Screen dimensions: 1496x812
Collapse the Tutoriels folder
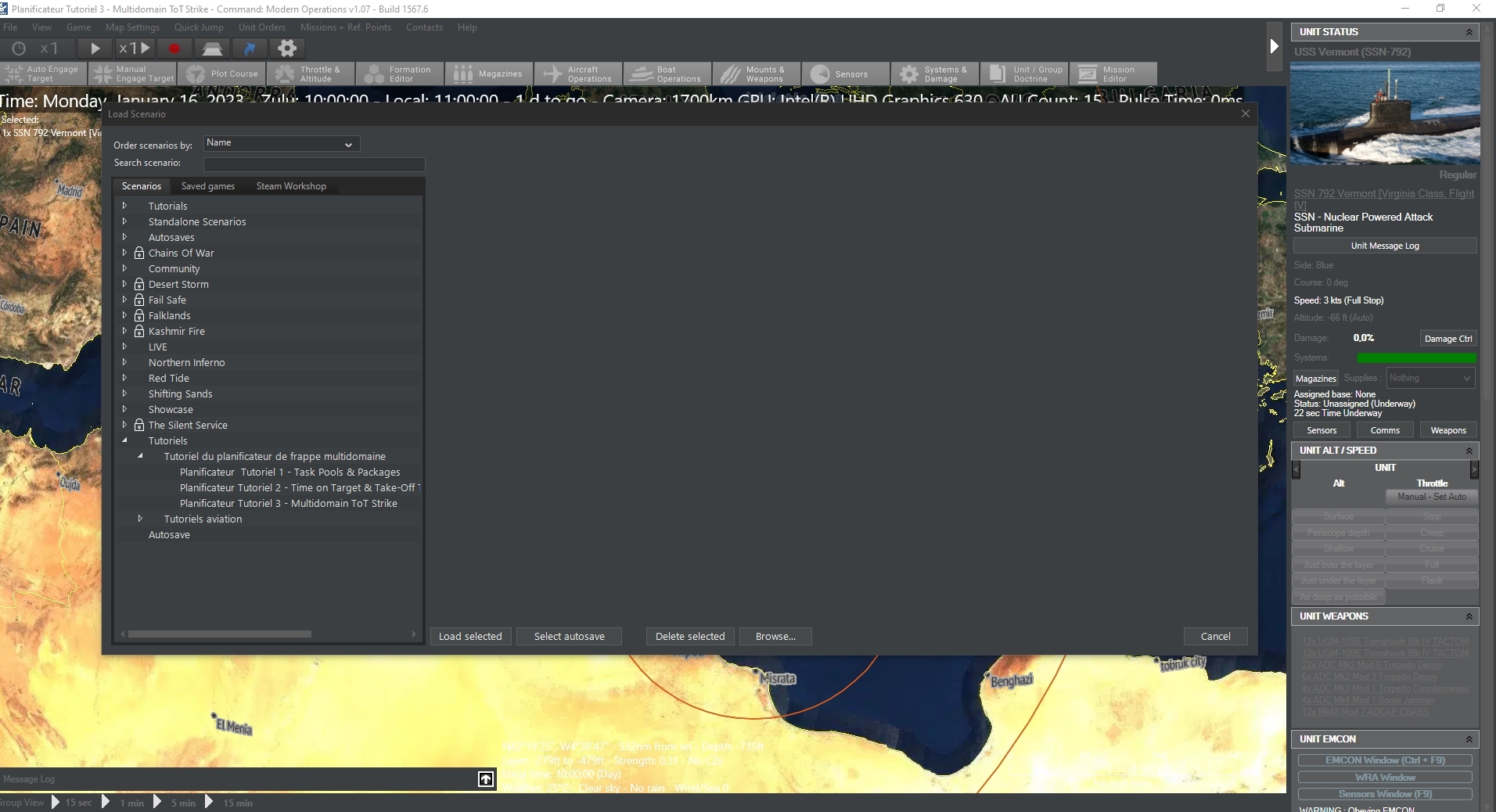click(x=124, y=440)
